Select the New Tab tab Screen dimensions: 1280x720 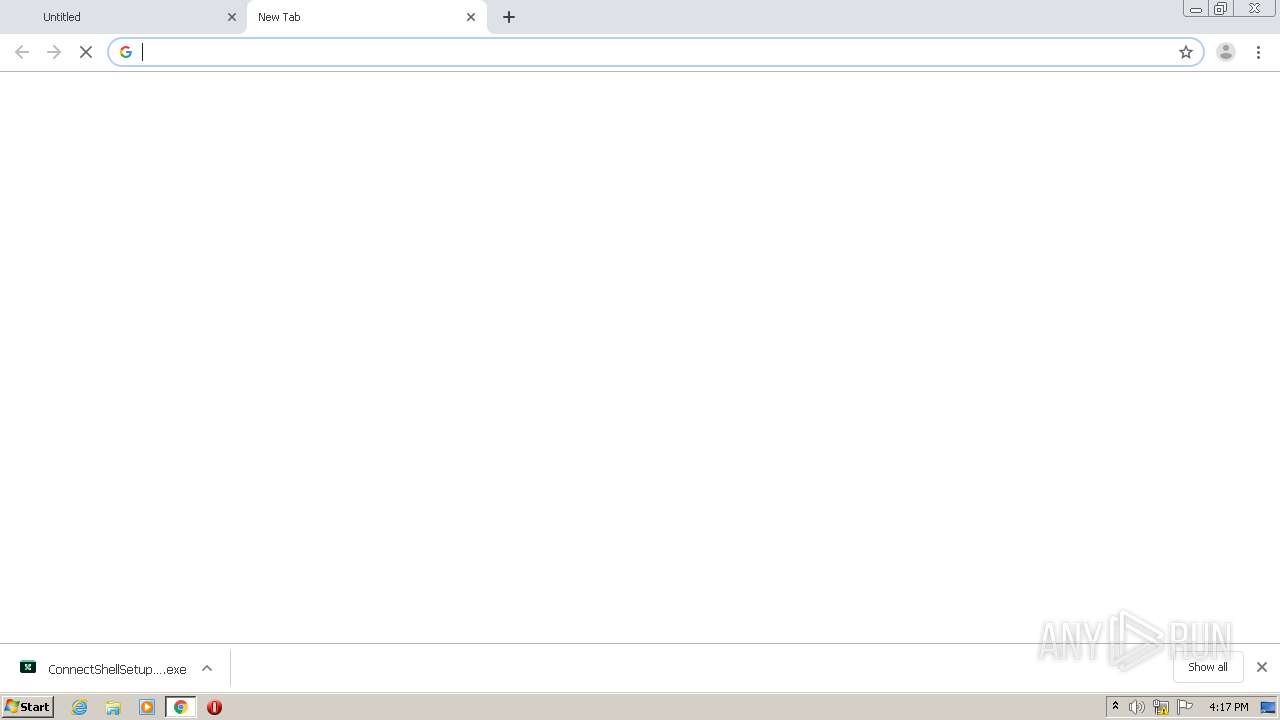[366, 17]
